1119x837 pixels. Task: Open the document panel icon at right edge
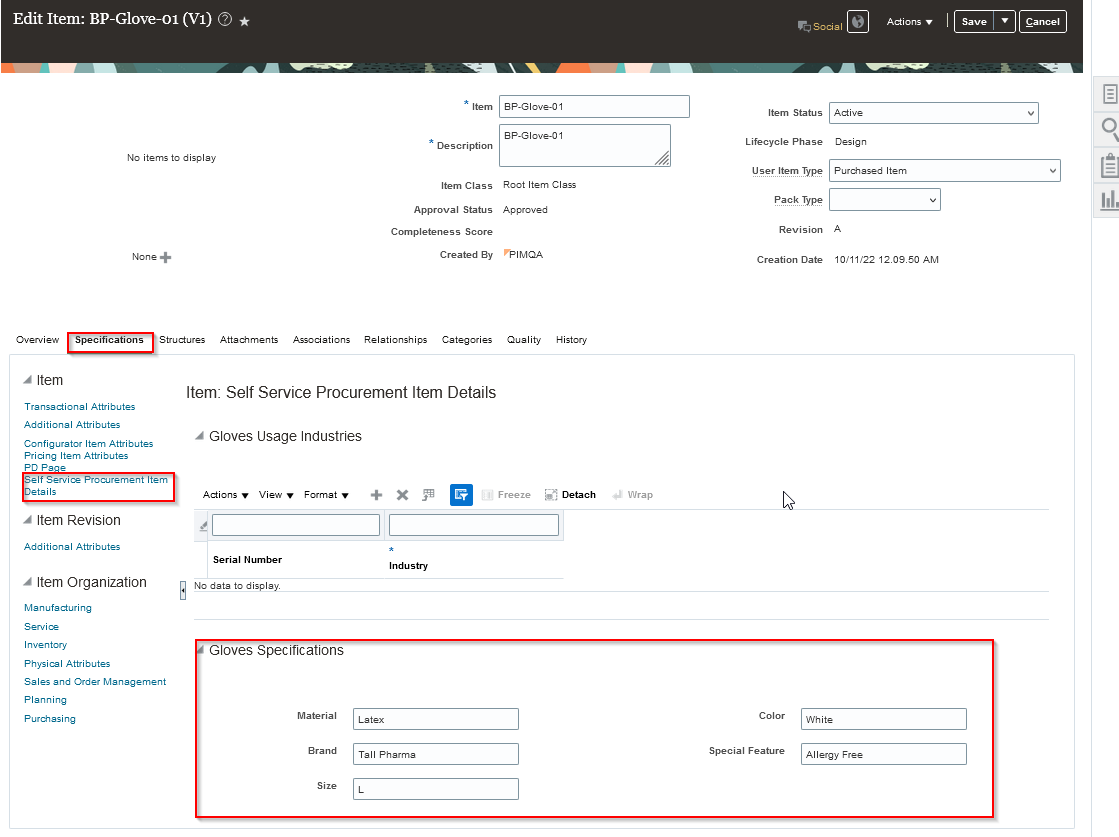click(x=1109, y=93)
